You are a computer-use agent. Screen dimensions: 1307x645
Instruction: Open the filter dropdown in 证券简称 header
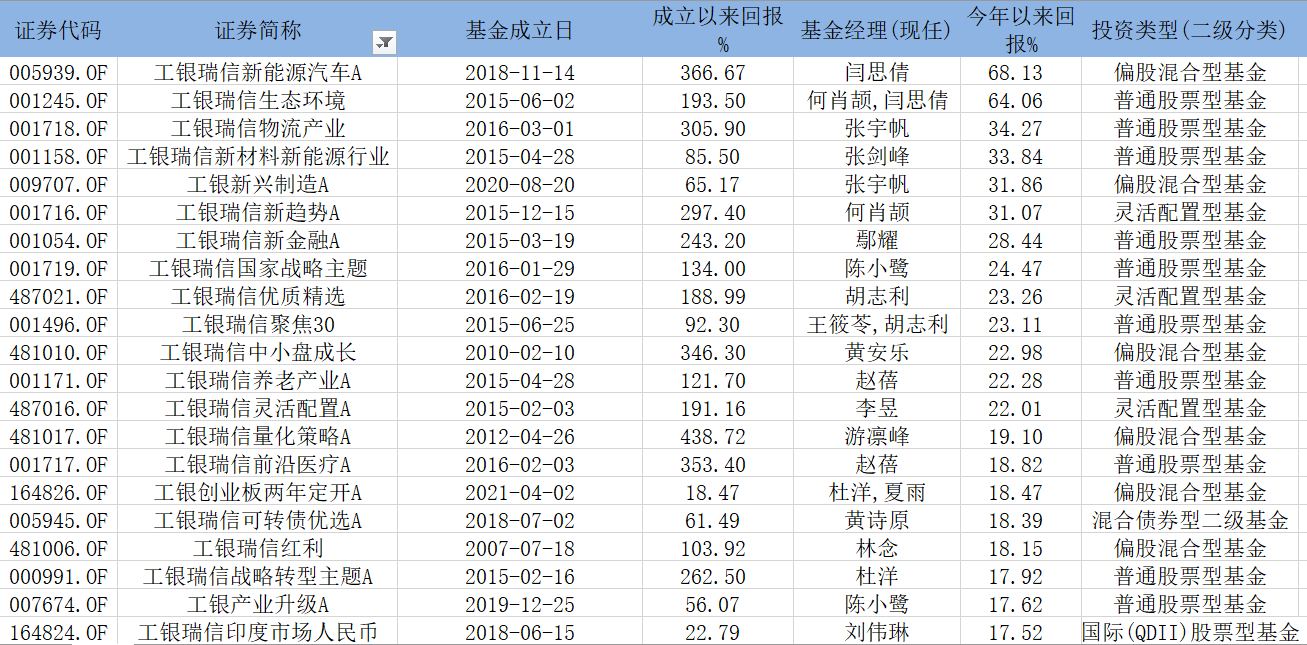(x=384, y=42)
